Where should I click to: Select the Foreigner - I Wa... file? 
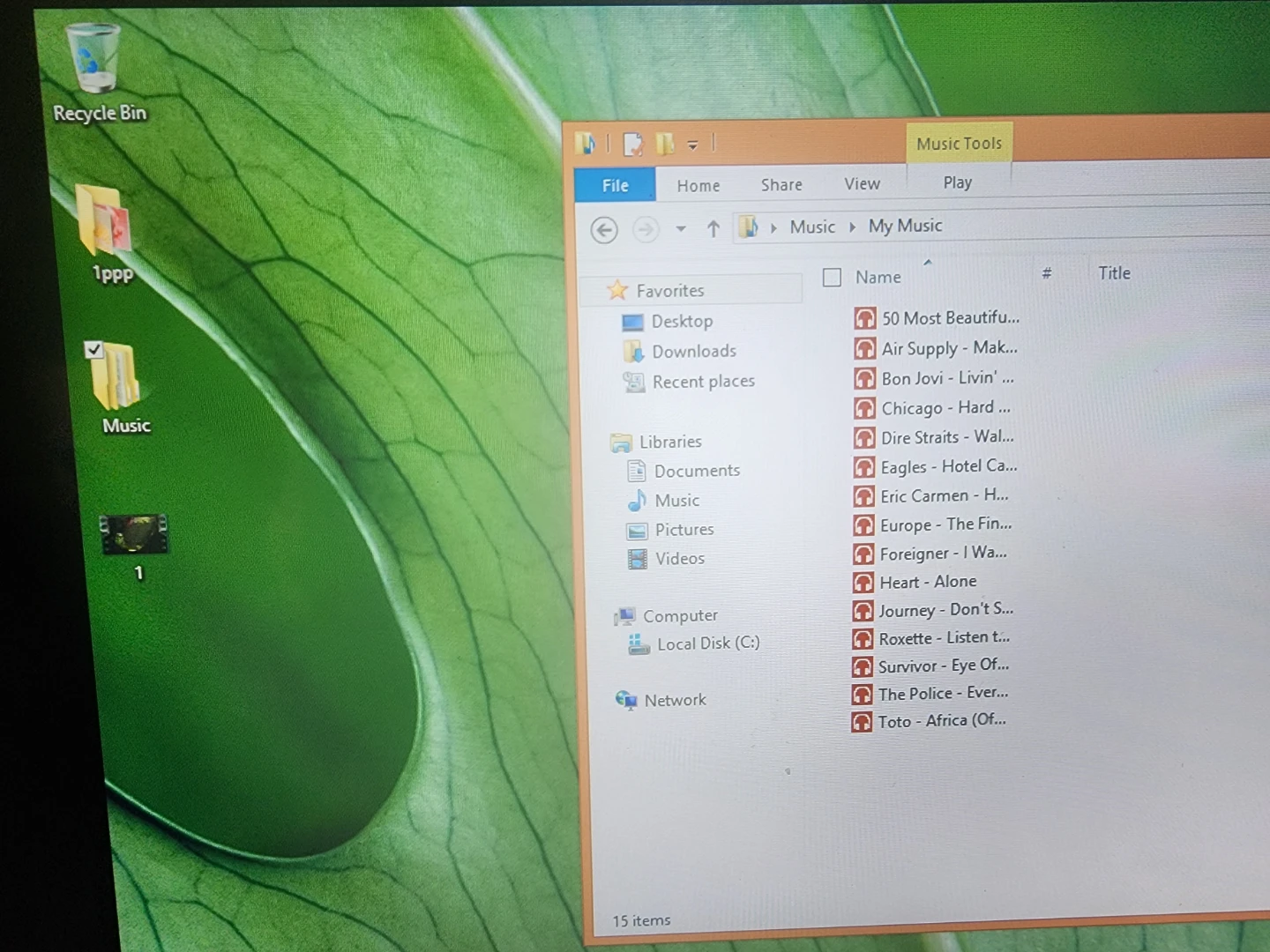point(930,554)
